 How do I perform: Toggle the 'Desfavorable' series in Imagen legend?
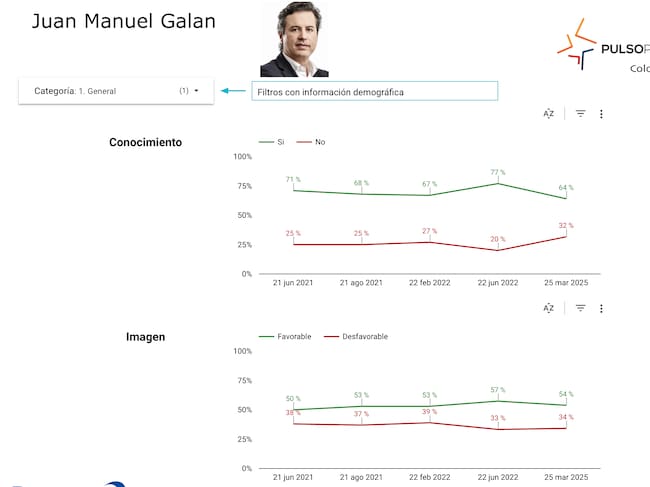click(x=357, y=337)
